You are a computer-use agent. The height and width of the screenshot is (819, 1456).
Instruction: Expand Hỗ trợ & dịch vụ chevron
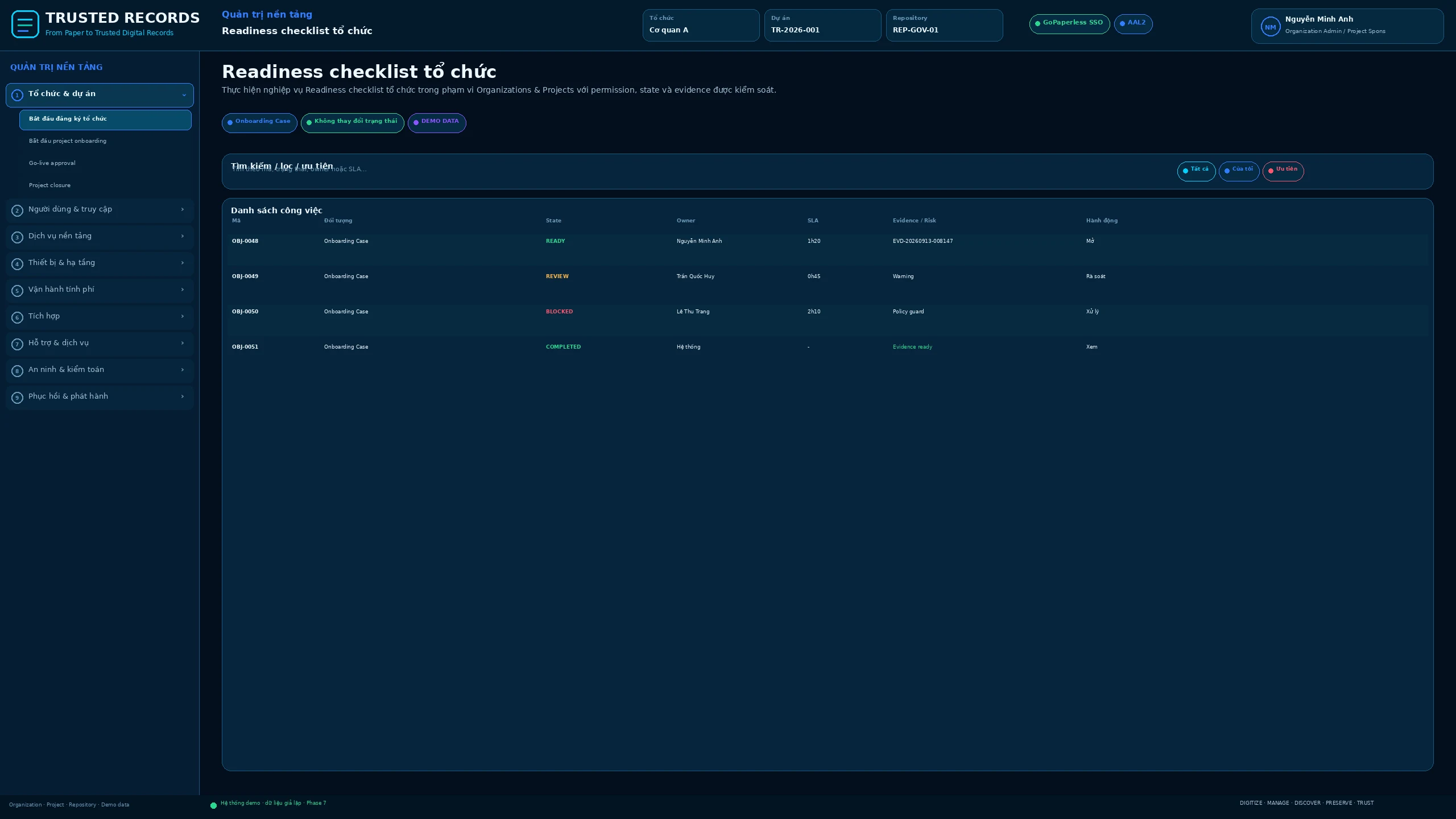pos(183,343)
